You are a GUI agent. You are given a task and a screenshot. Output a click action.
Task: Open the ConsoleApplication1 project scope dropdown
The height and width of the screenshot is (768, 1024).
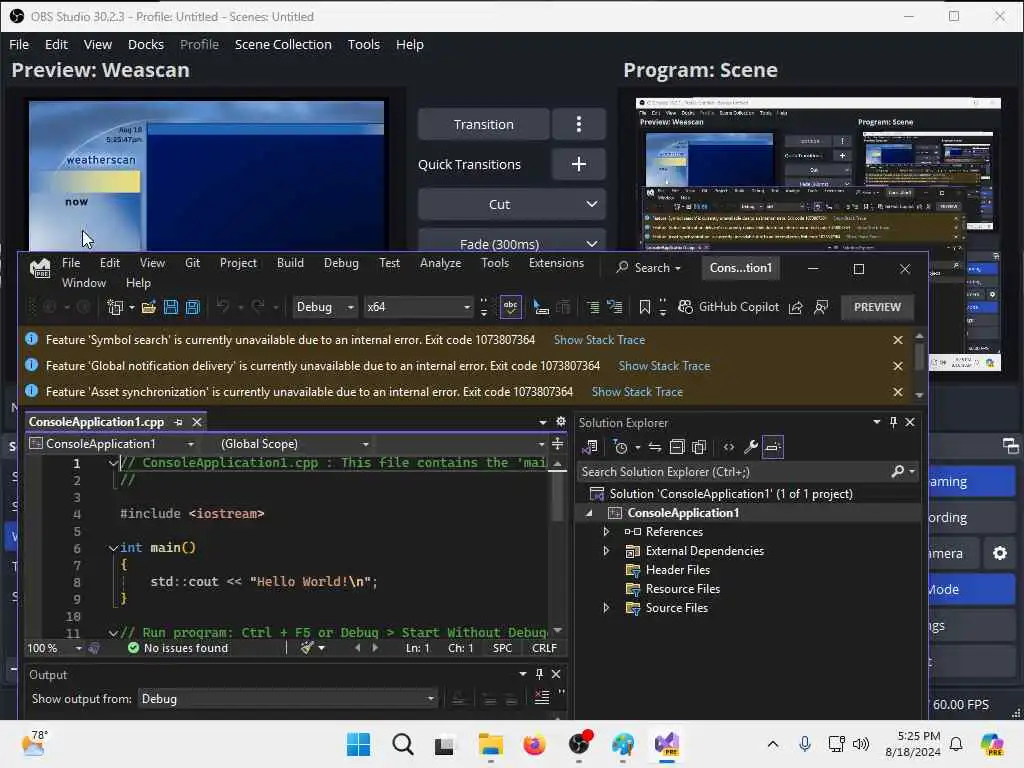[x=112, y=444]
